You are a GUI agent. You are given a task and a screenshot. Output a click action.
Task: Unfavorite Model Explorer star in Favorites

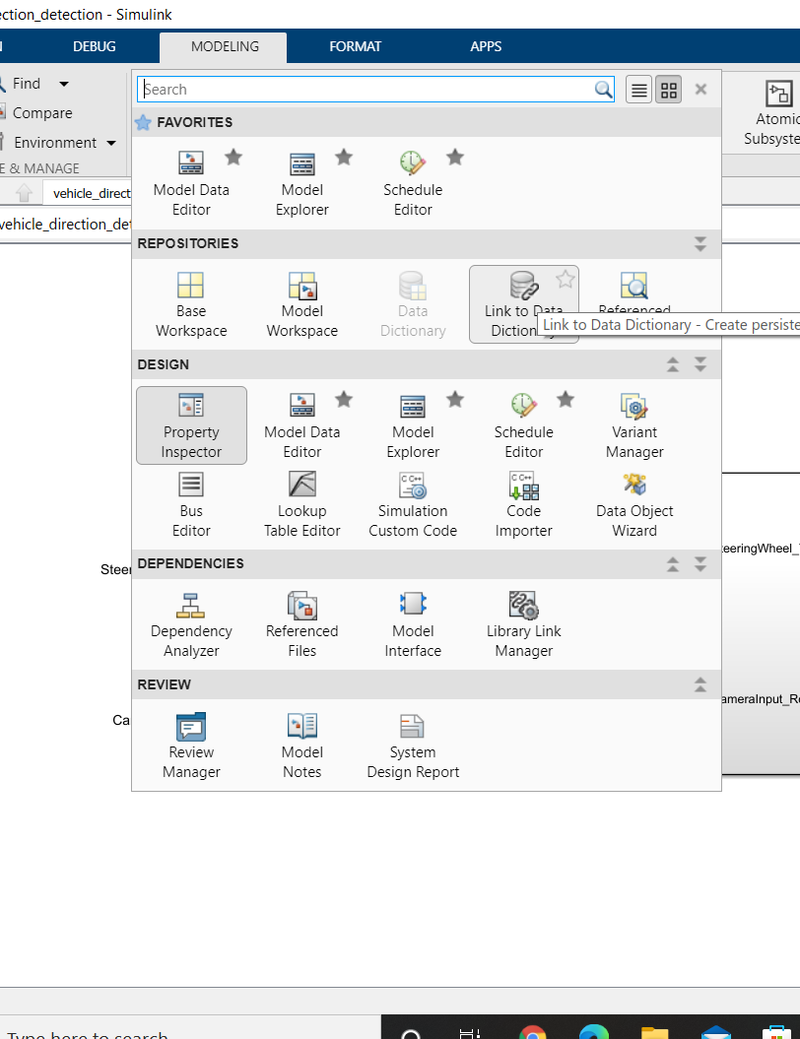pyautogui.click(x=343, y=158)
